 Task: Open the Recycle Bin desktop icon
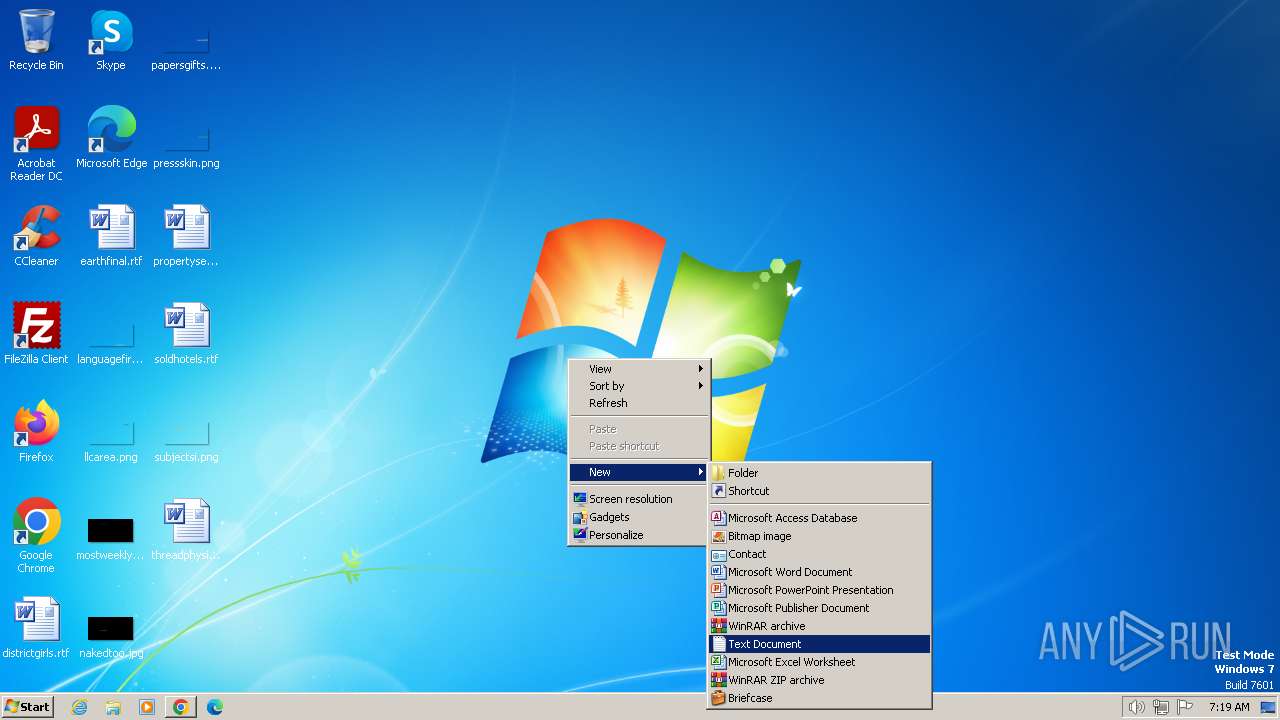(36, 40)
